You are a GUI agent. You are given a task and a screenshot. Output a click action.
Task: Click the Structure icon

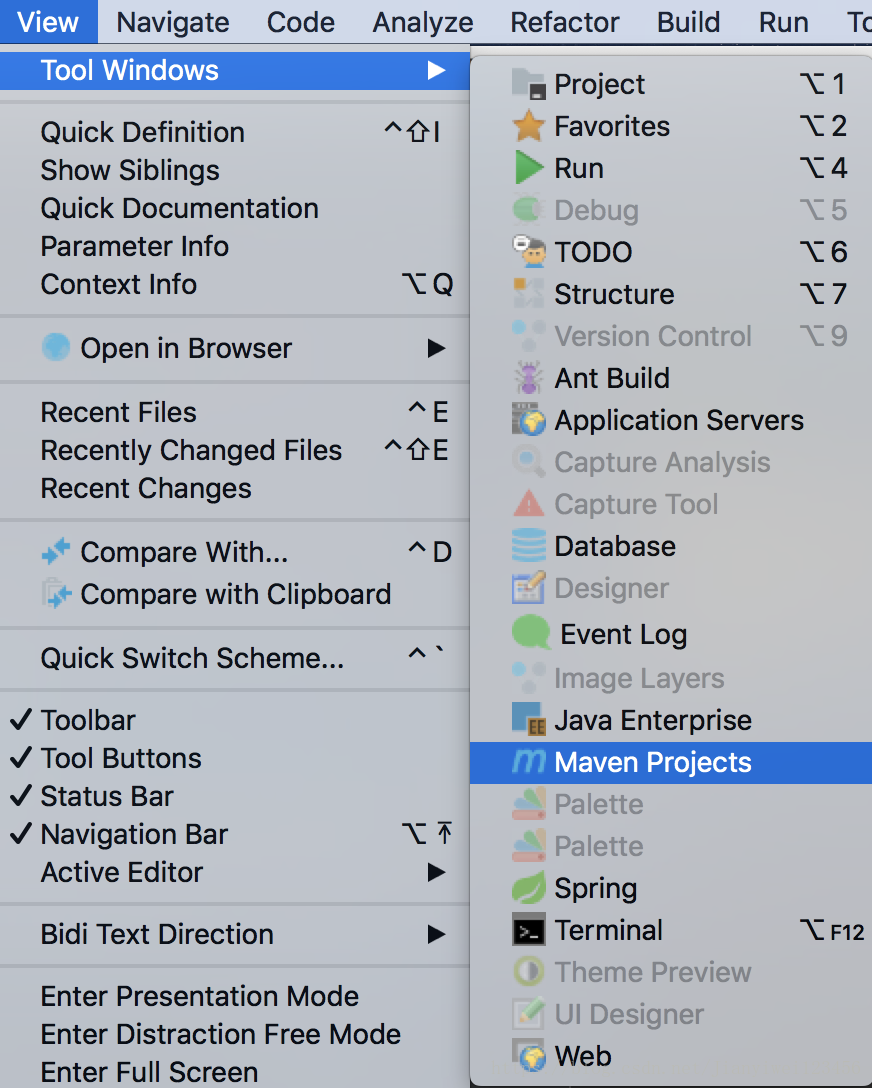click(x=529, y=294)
